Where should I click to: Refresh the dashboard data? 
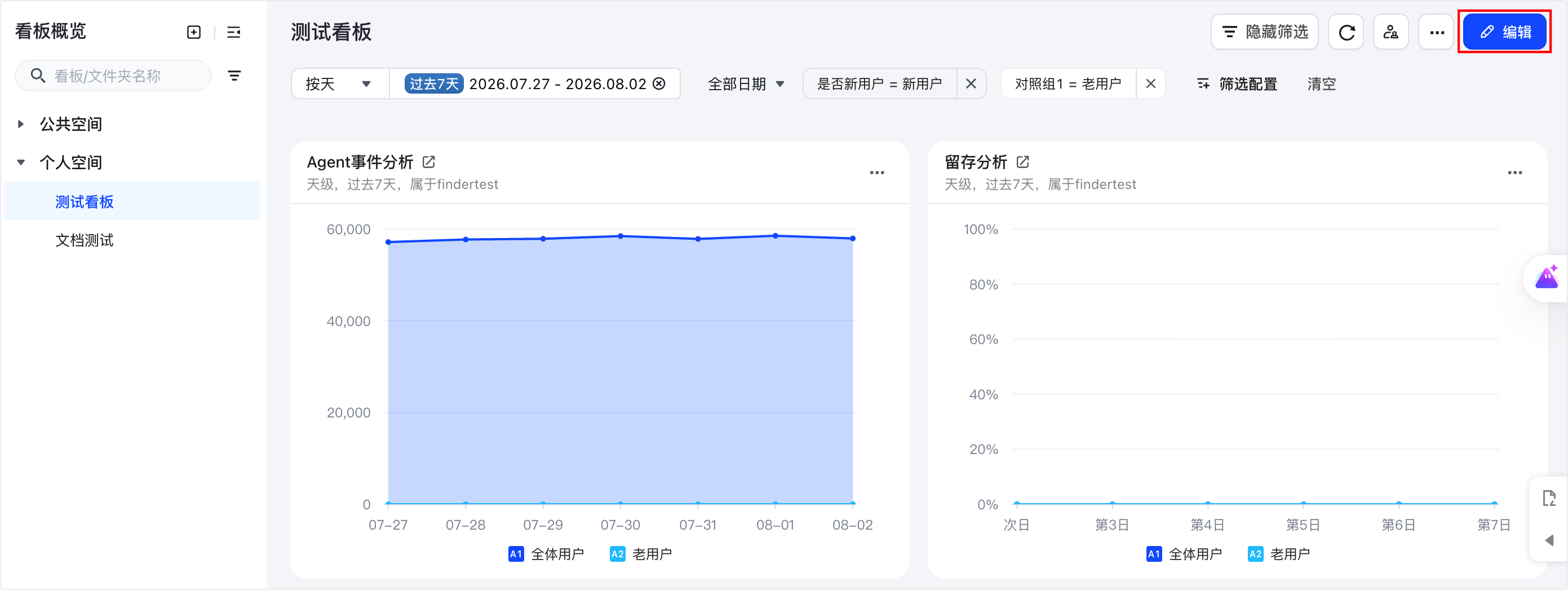pos(1346,32)
